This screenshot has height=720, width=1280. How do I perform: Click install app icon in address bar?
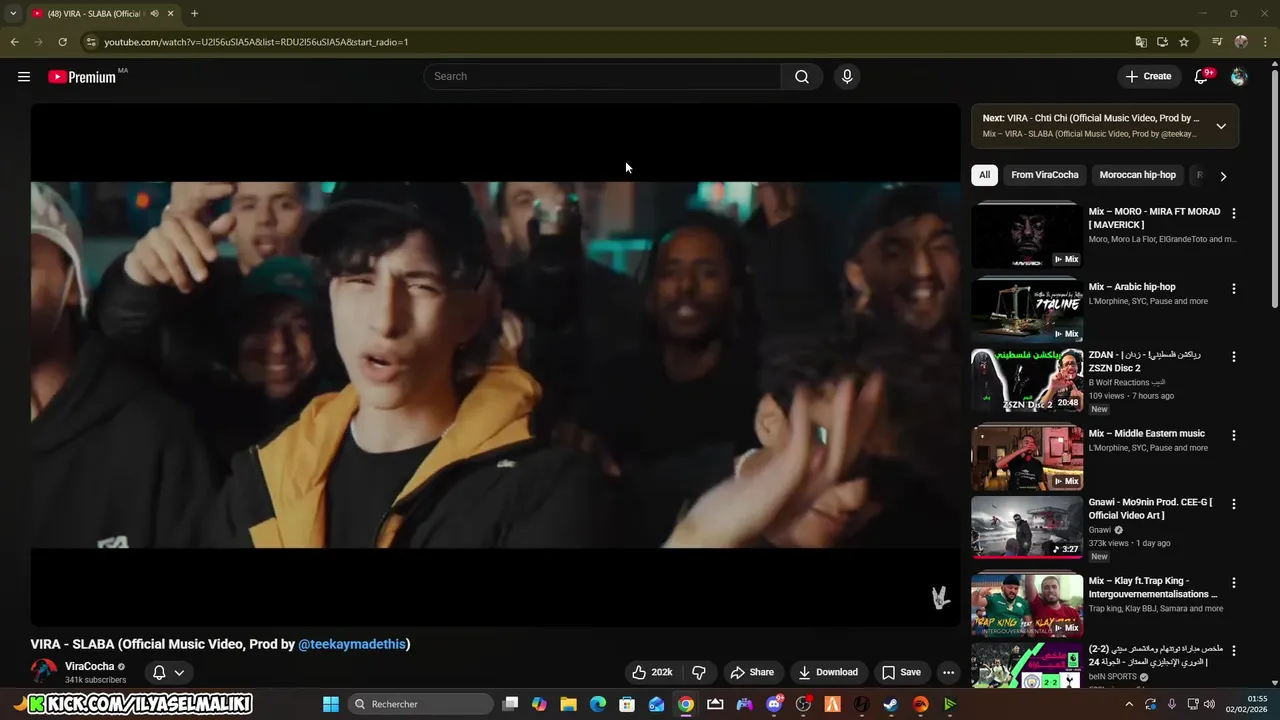1162,42
